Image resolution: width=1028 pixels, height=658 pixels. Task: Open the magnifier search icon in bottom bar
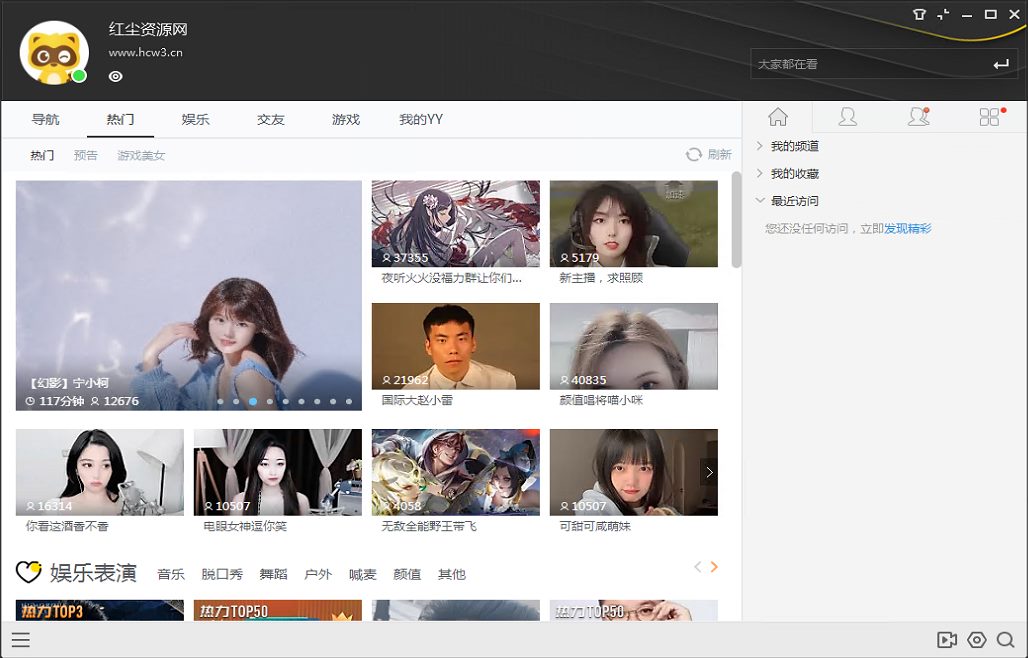pos(1005,640)
